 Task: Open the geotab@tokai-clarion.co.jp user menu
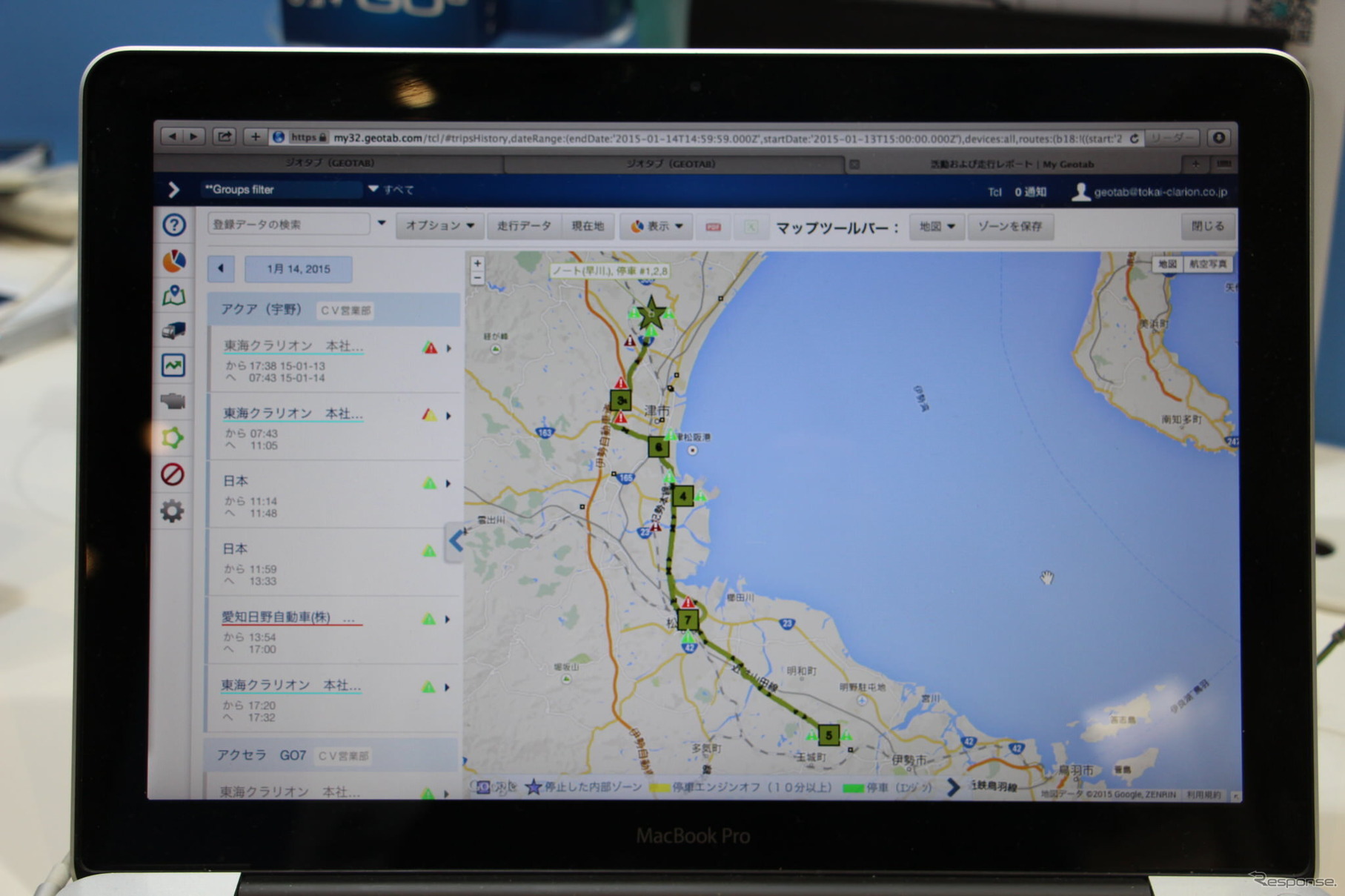click(x=1150, y=192)
